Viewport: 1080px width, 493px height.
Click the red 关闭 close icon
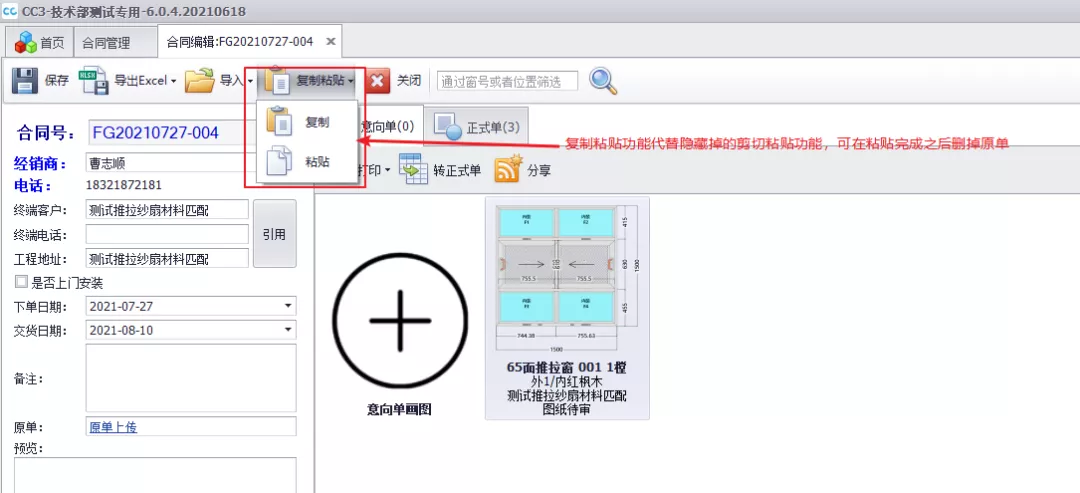coord(378,81)
